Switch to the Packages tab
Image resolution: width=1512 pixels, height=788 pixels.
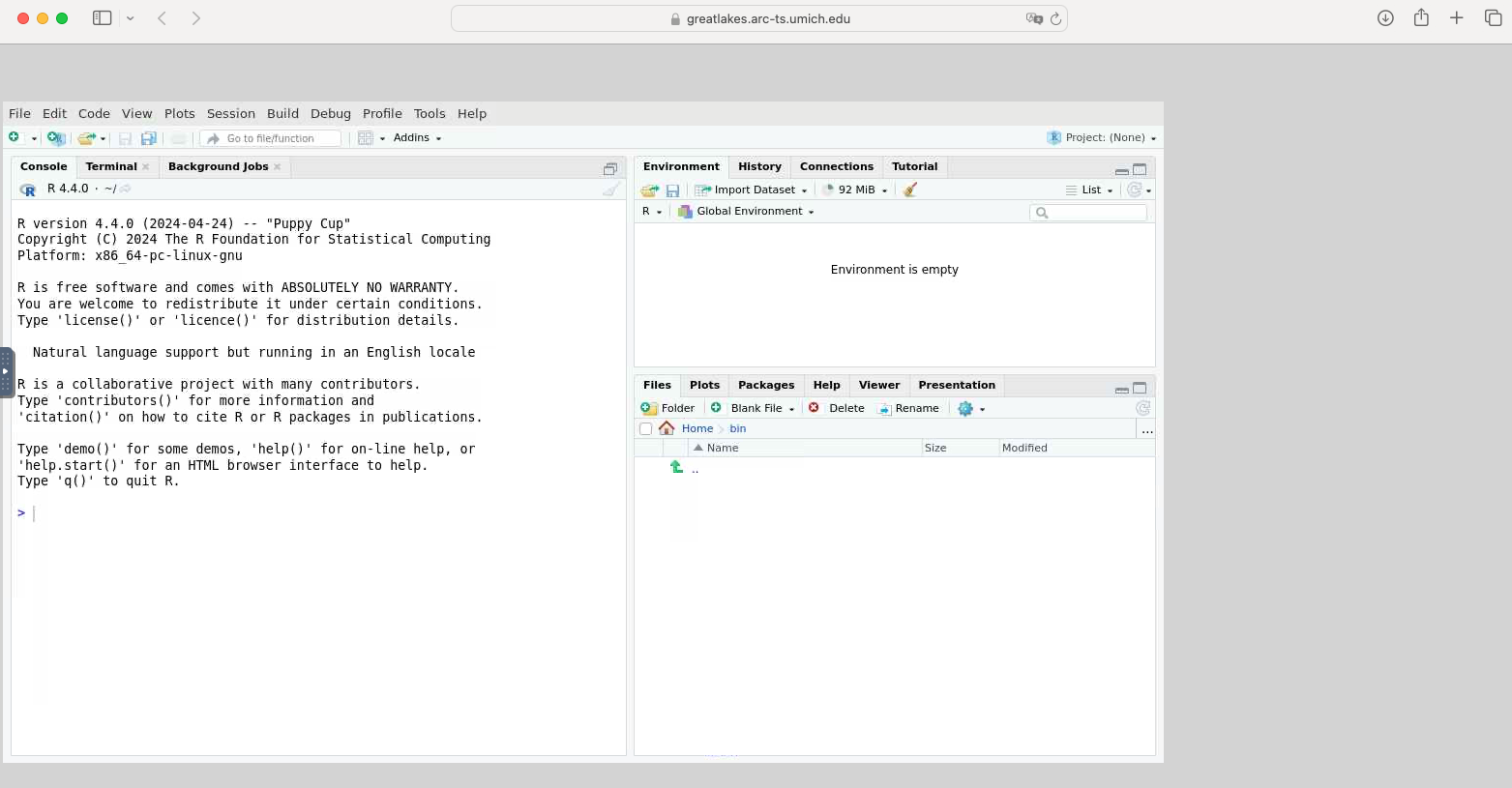(765, 385)
